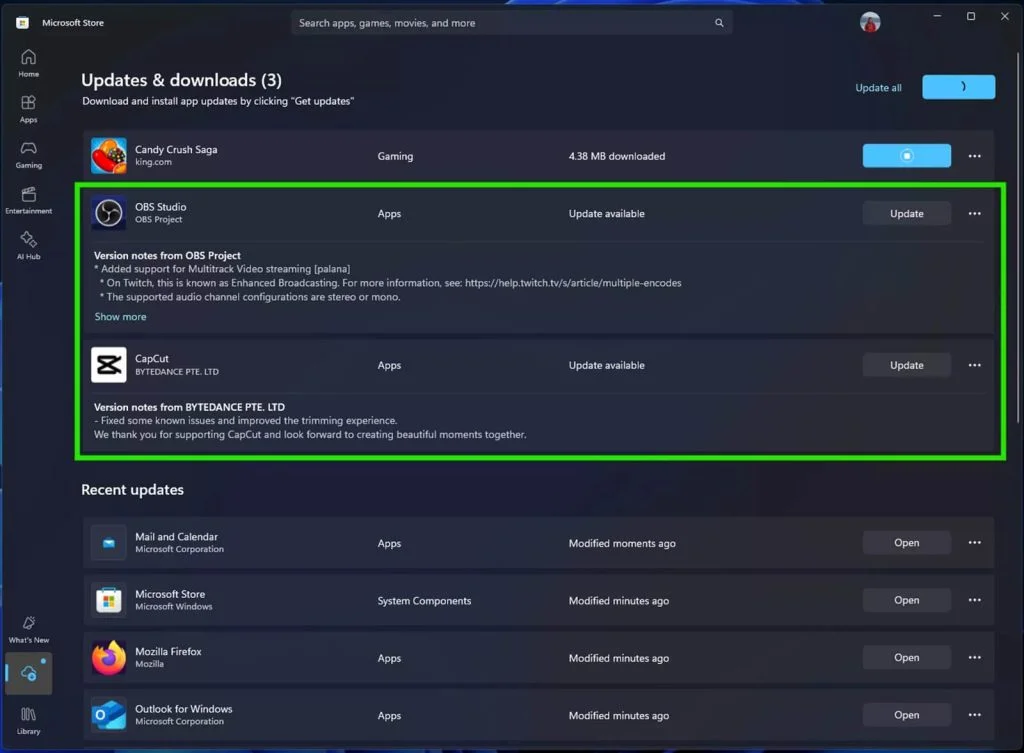Viewport: 1024px width, 753px height.
Task: Click Update button for CapCut
Action: [906, 366]
